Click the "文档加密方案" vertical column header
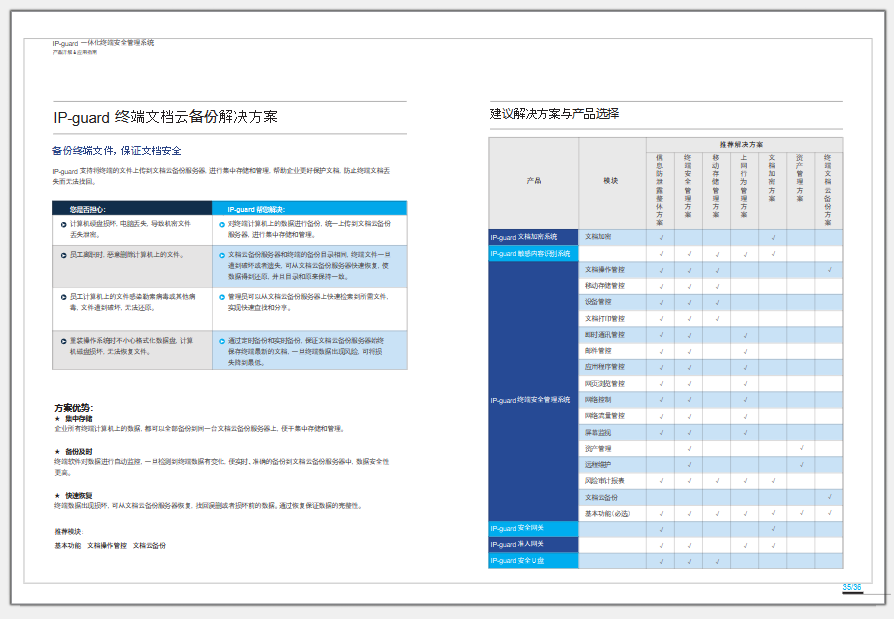The width and height of the screenshot is (894, 619). pyautogui.click(x=772, y=178)
